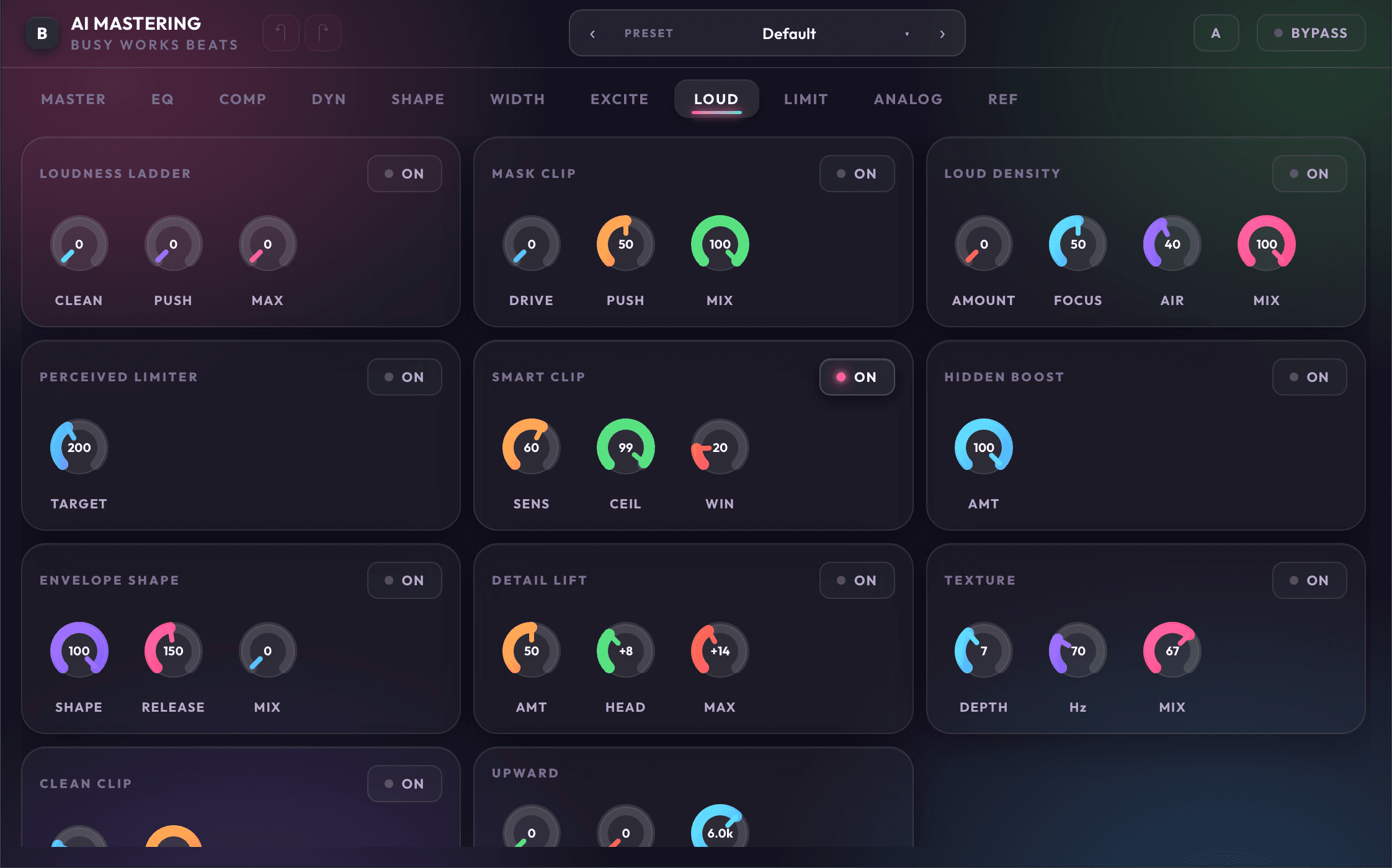Enable Envelope Shape ON toggle
Image resolution: width=1392 pixels, height=868 pixels.
coord(404,580)
